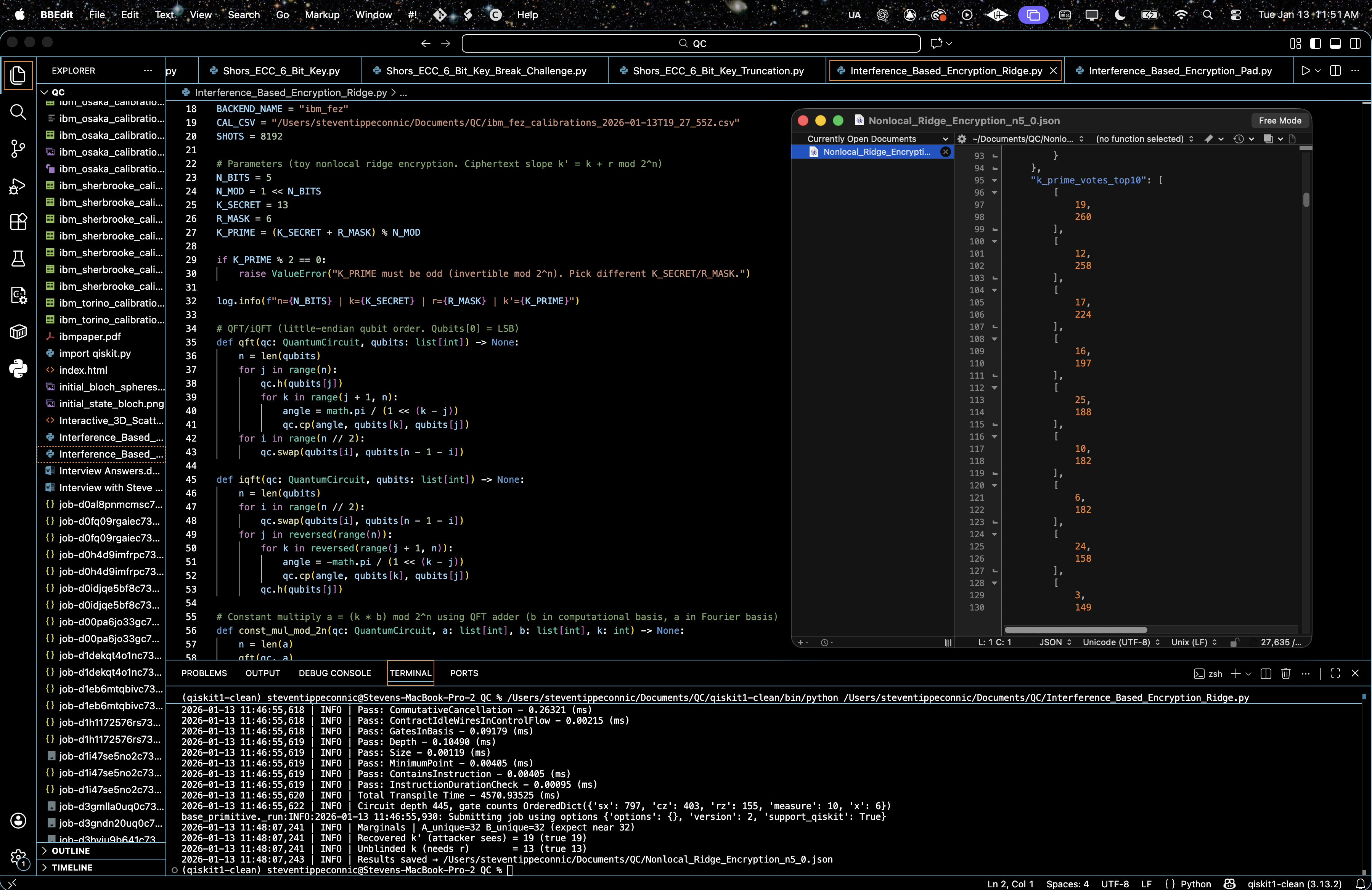Toggle the primary side bar layout button
The image size is (1372, 890).
pos(1315,43)
